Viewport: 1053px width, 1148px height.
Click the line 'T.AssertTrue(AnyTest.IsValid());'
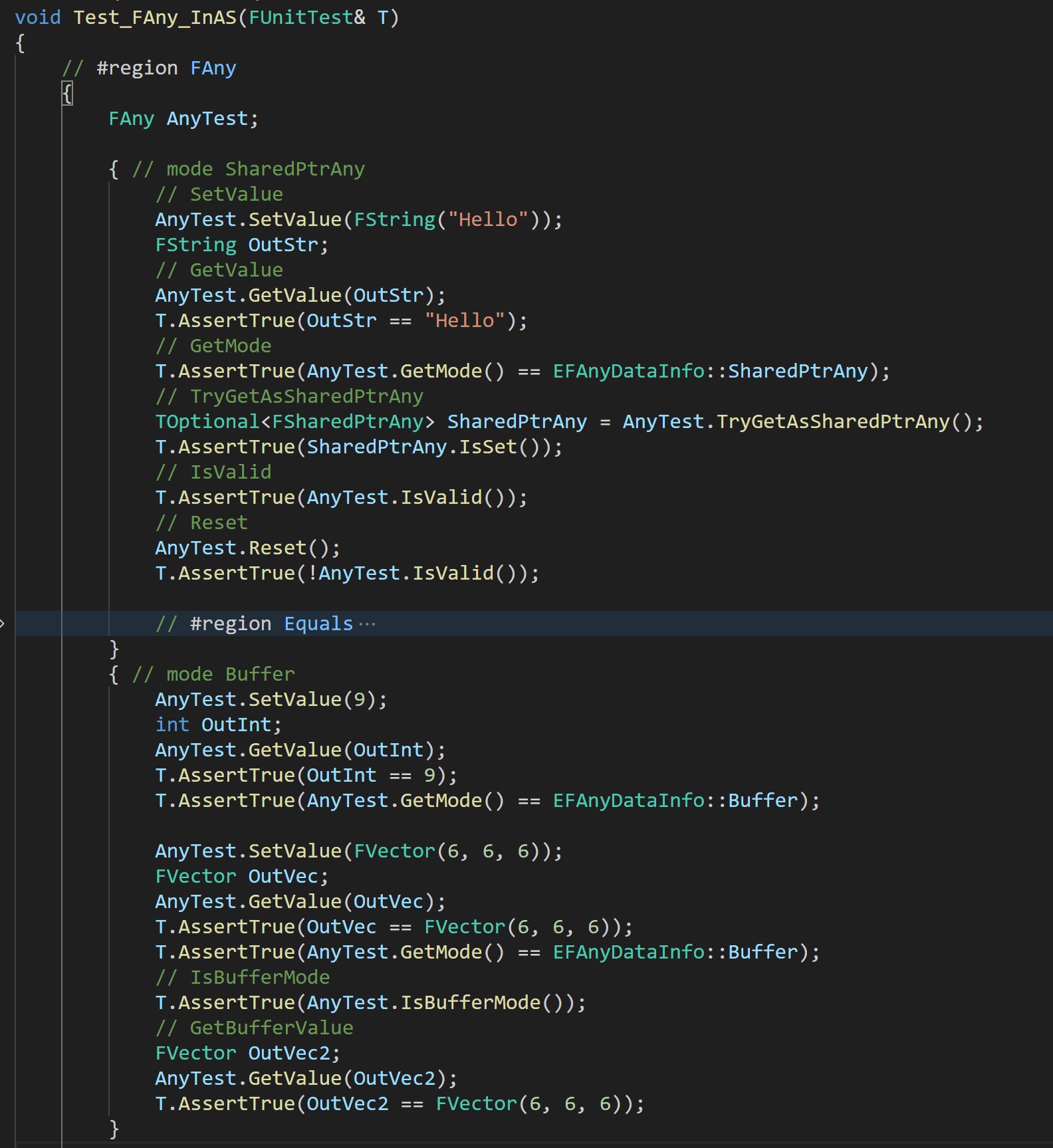pos(342,497)
